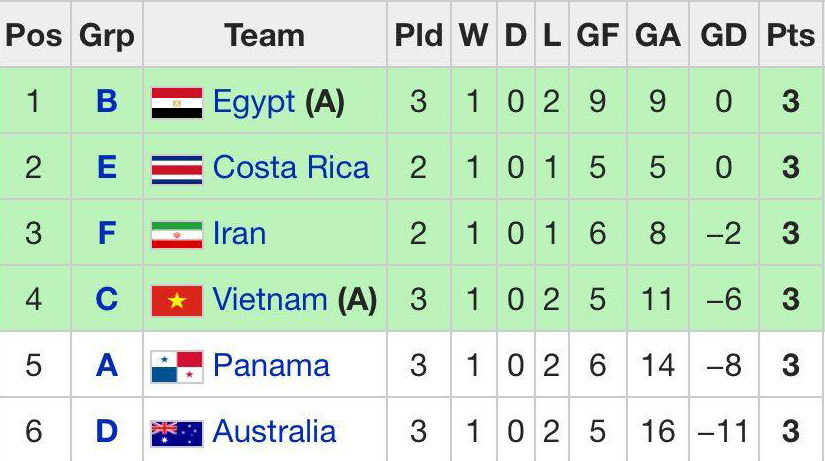This screenshot has width=825, height=461.
Task: Visit the Australia team link
Action: [274, 432]
